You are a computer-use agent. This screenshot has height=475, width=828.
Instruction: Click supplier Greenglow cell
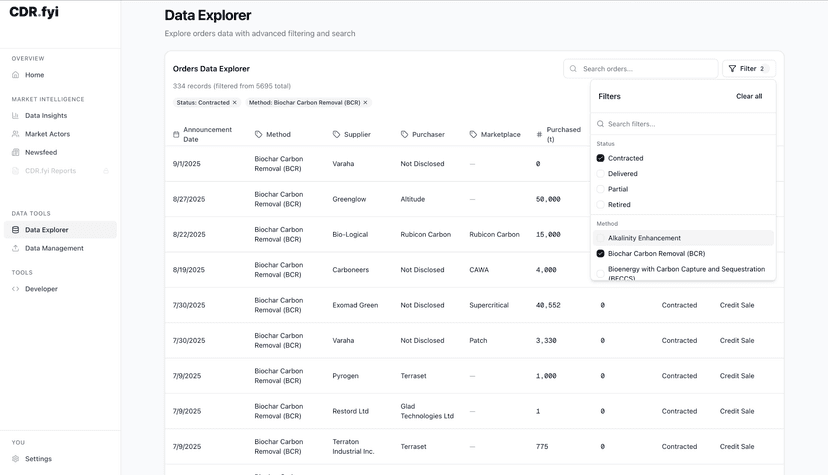pos(349,200)
